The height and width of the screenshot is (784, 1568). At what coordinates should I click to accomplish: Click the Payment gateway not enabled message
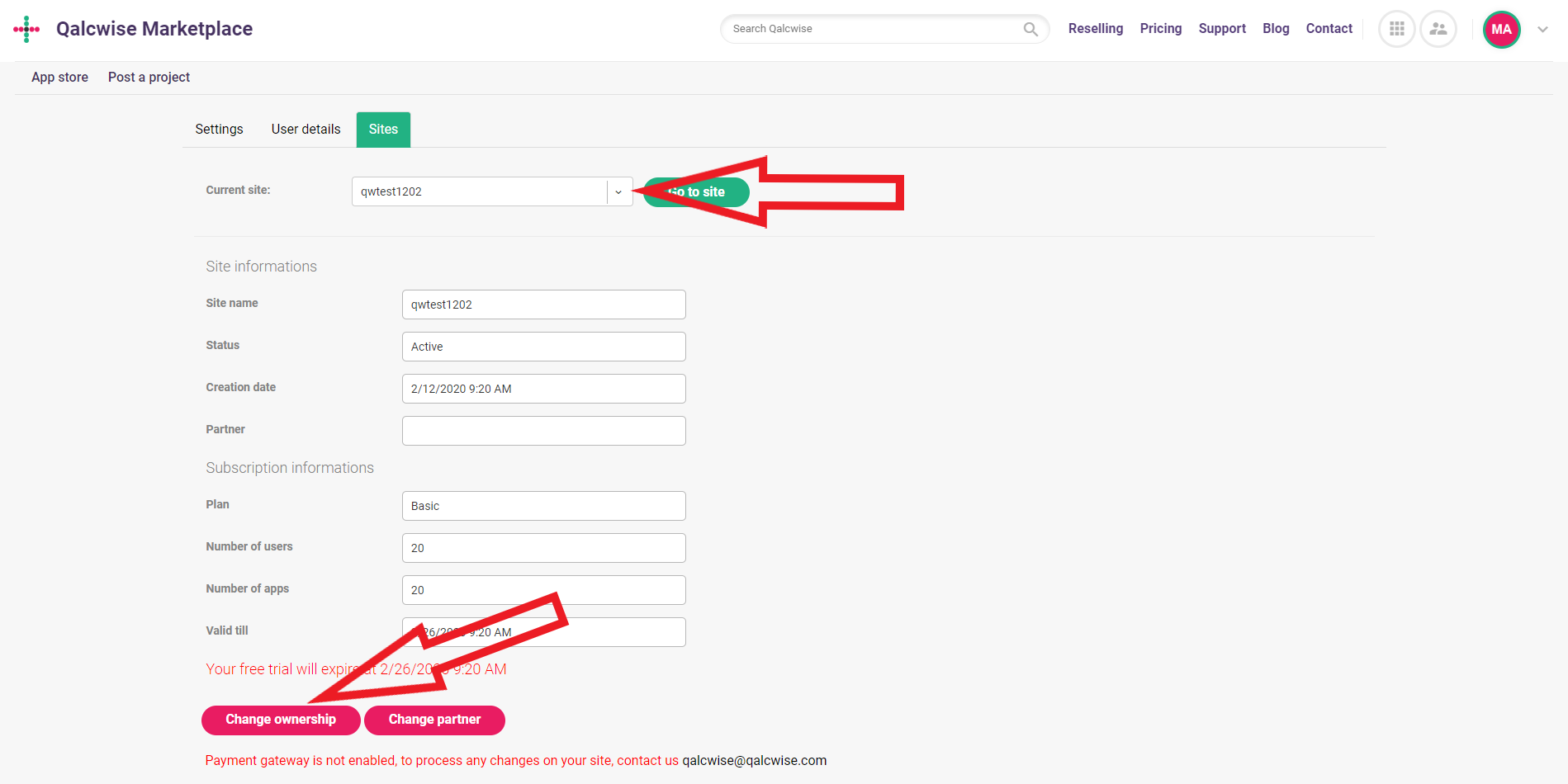(x=442, y=761)
